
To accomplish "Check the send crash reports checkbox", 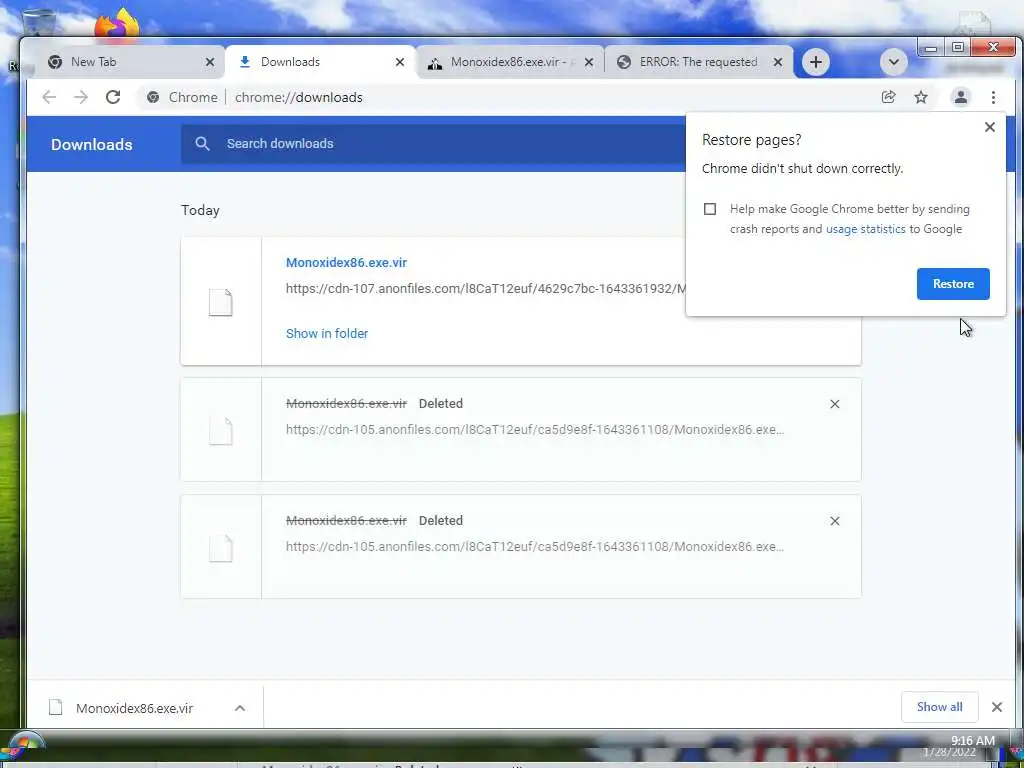I will 710,209.
